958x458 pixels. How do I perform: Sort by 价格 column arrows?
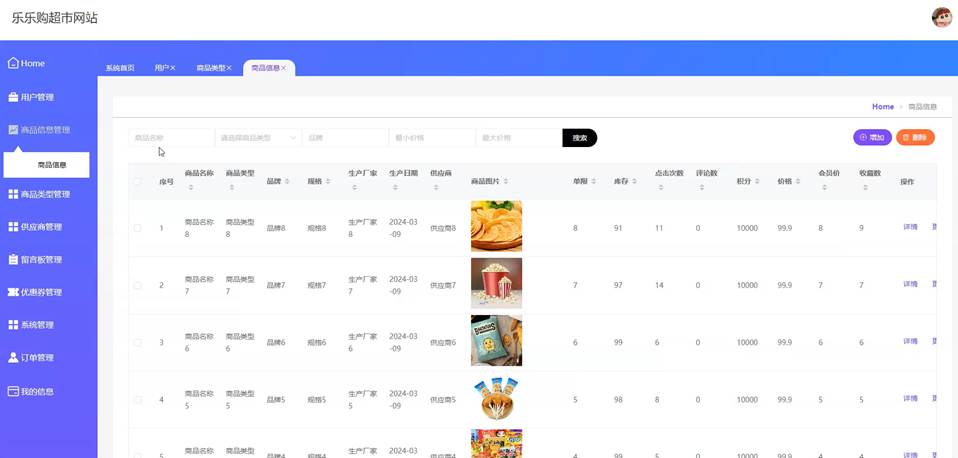pos(798,181)
